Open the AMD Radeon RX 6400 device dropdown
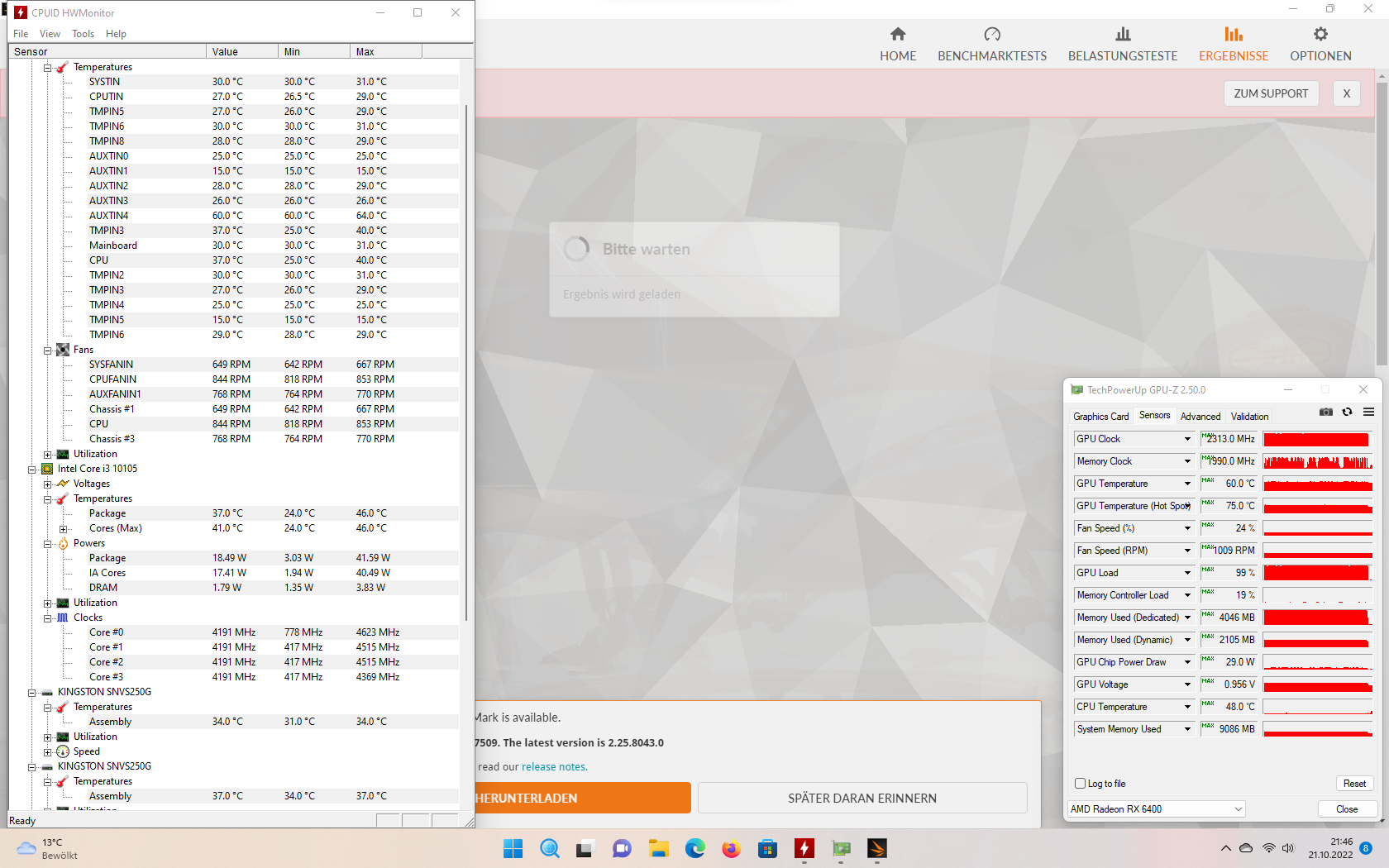Image resolution: width=1389 pixels, height=868 pixels. [x=1238, y=808]
